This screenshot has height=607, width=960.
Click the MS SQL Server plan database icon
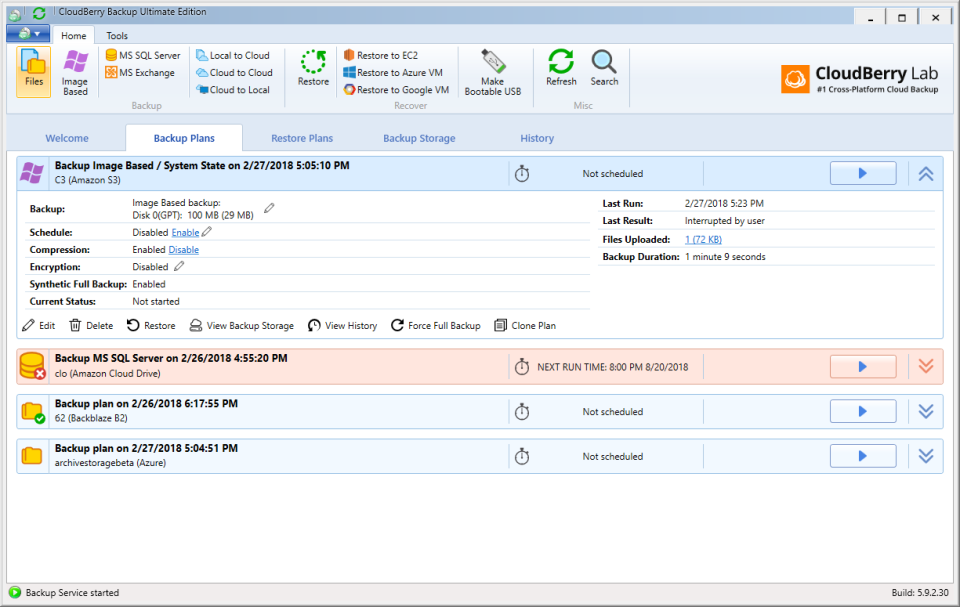32,366
